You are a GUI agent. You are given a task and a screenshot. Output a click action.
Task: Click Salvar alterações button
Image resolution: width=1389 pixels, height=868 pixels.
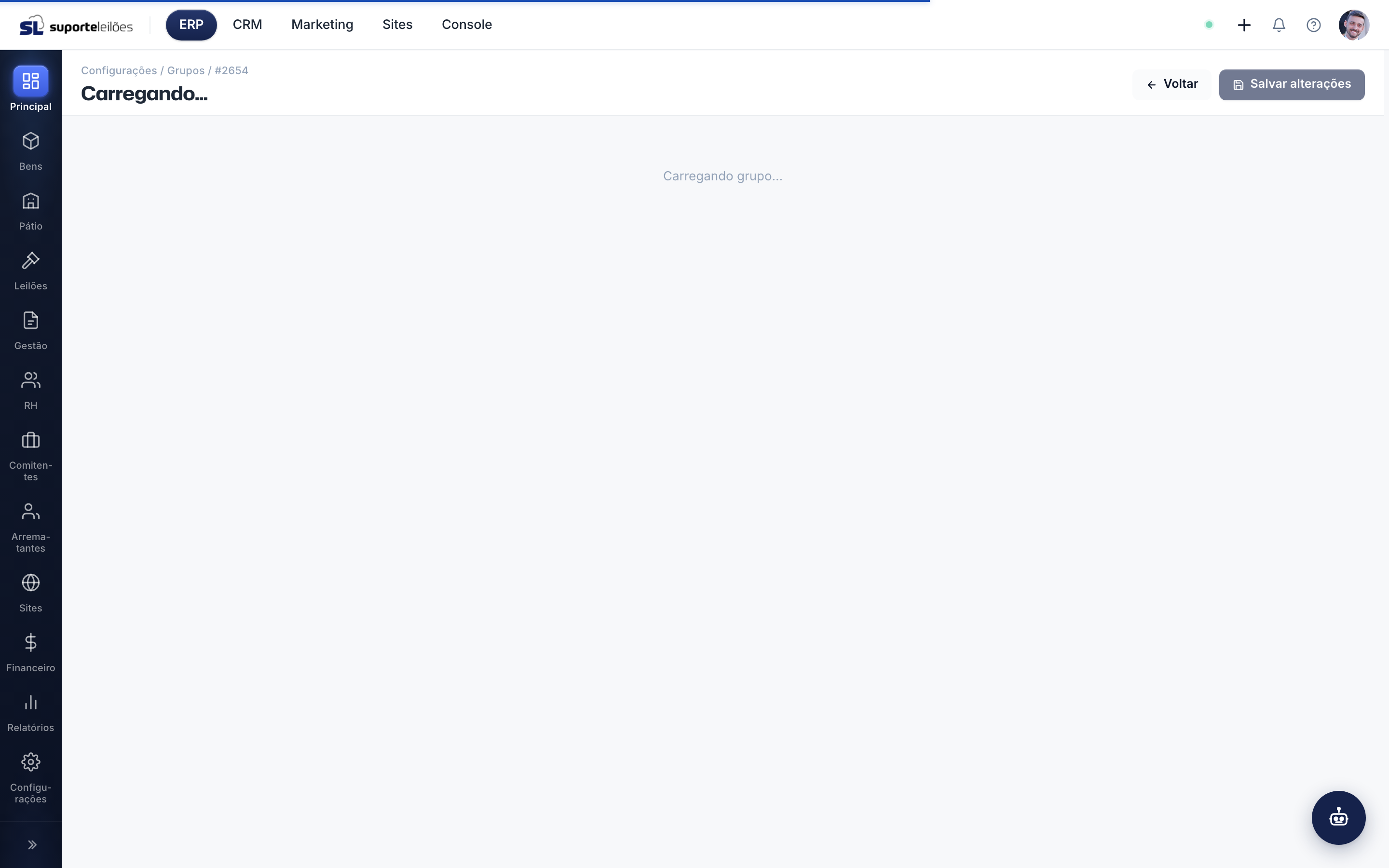(1292, 84)
